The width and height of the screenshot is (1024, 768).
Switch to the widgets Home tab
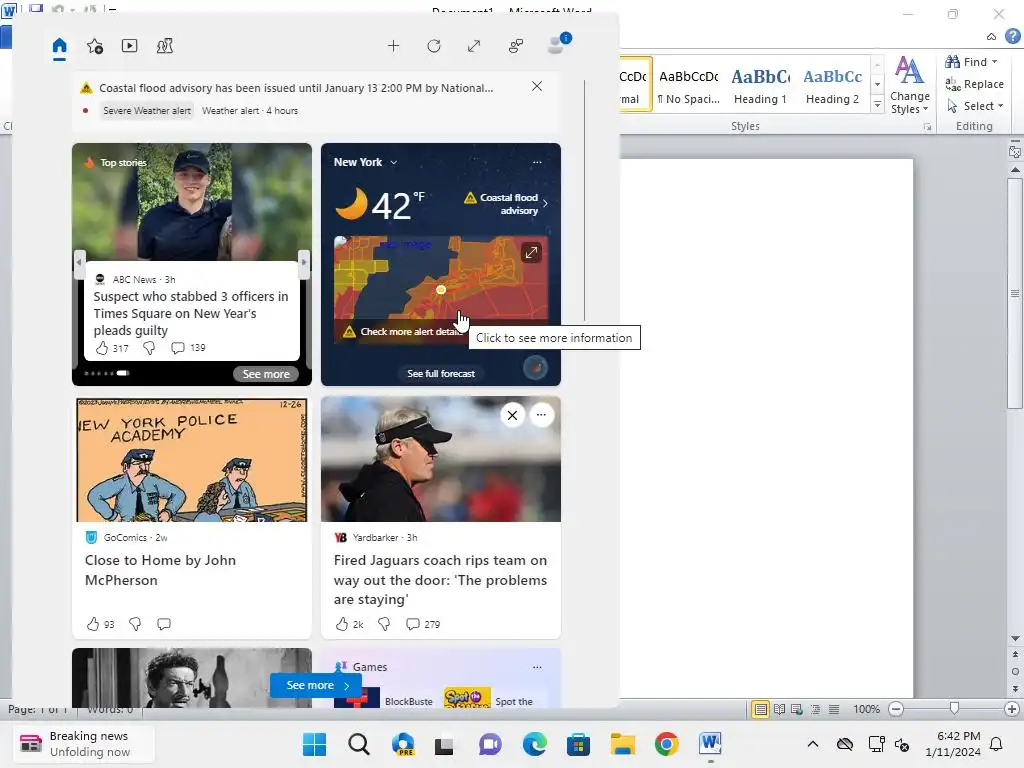tap(59, 47)
